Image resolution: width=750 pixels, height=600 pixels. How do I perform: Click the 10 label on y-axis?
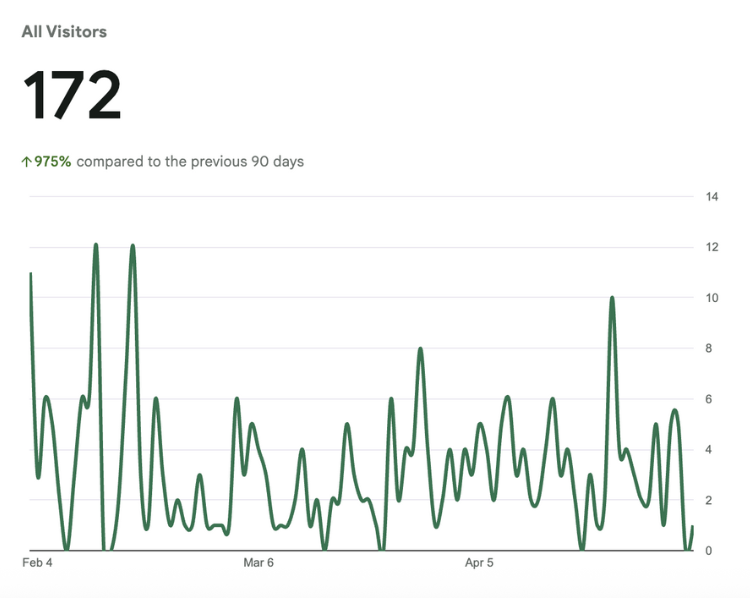coord(713,298)
